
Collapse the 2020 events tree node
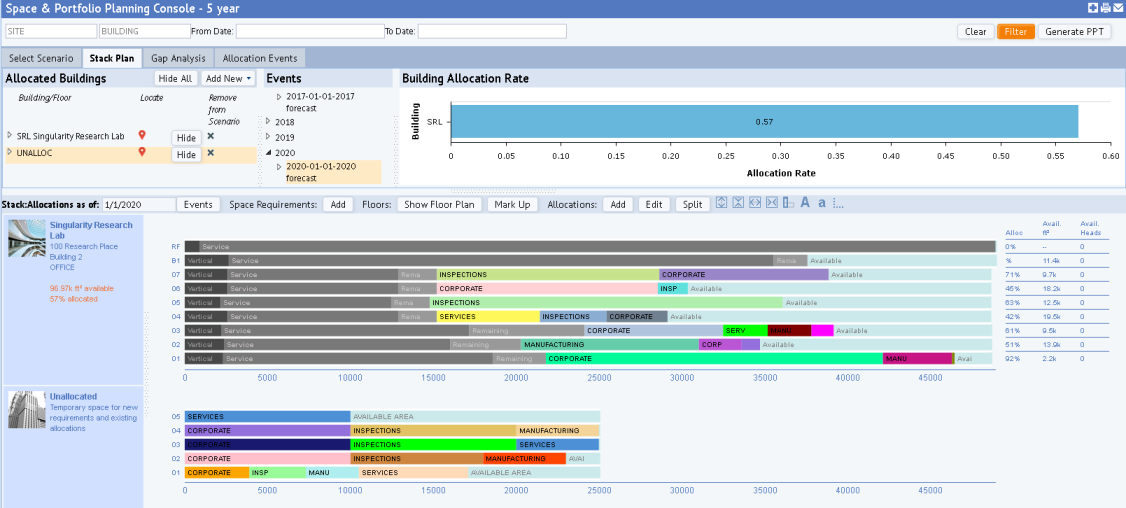[x=269, y=153]
